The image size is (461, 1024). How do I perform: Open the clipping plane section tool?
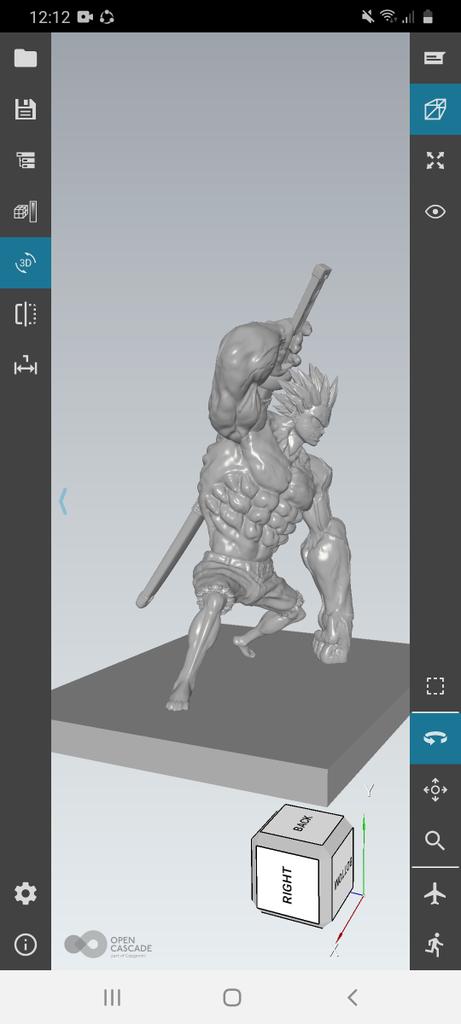click(25, 314)
